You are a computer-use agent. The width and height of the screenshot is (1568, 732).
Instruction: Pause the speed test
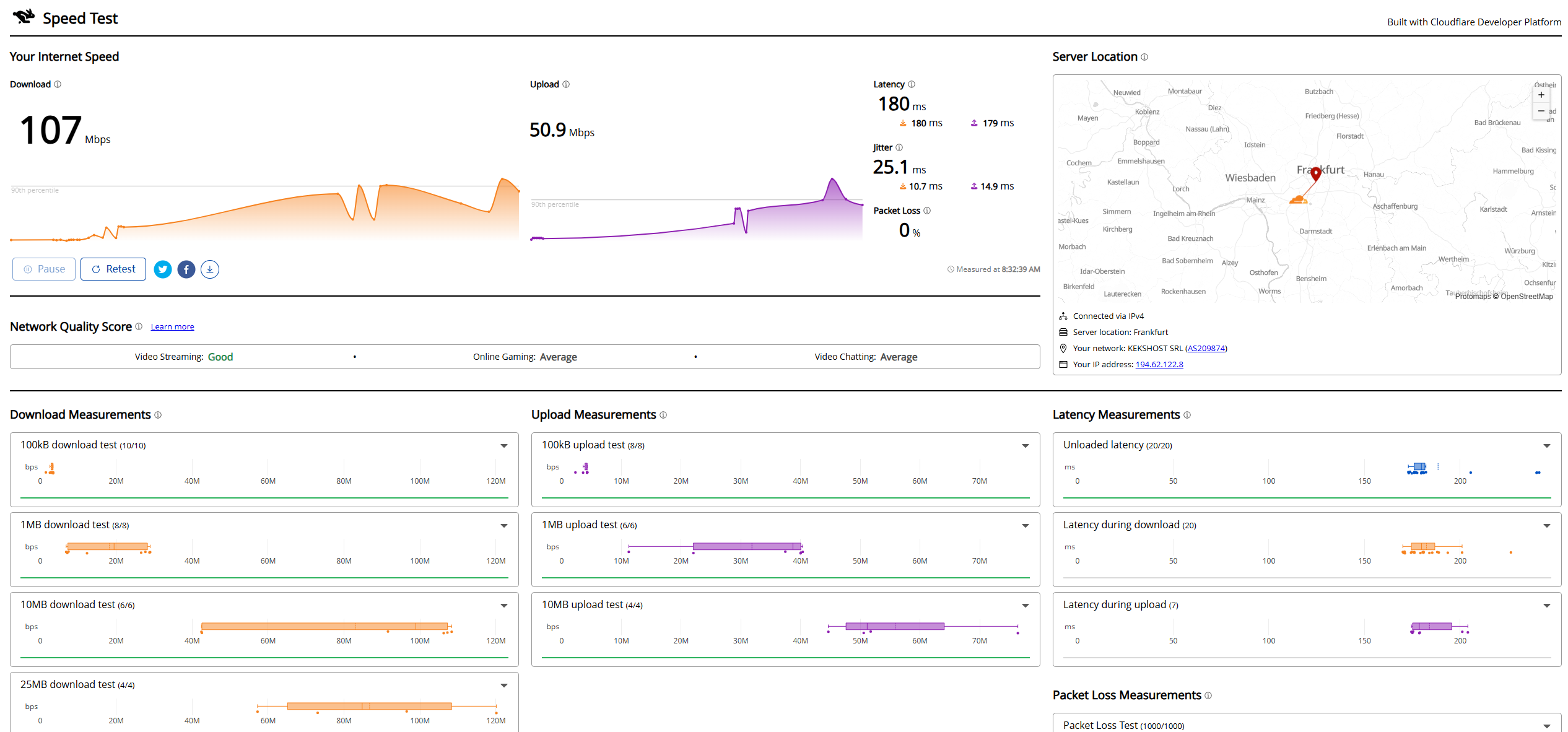(x=44, y=269)
